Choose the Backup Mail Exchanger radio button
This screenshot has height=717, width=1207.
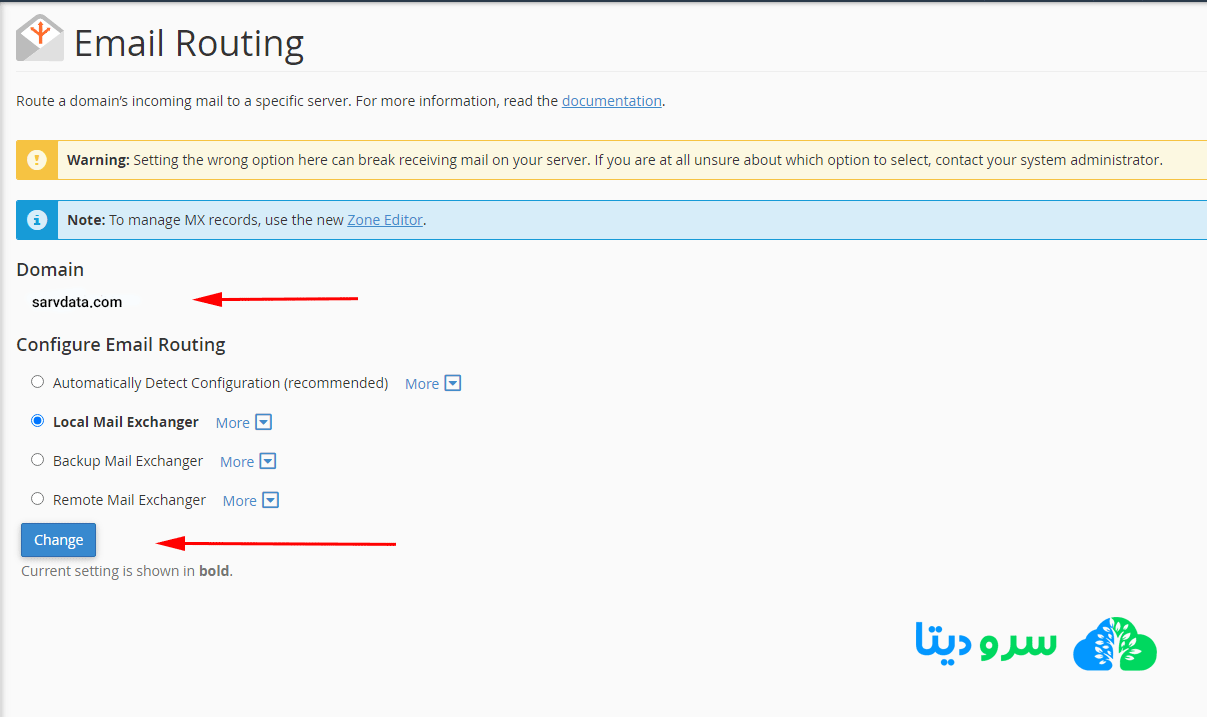click(x=38, y=460)
